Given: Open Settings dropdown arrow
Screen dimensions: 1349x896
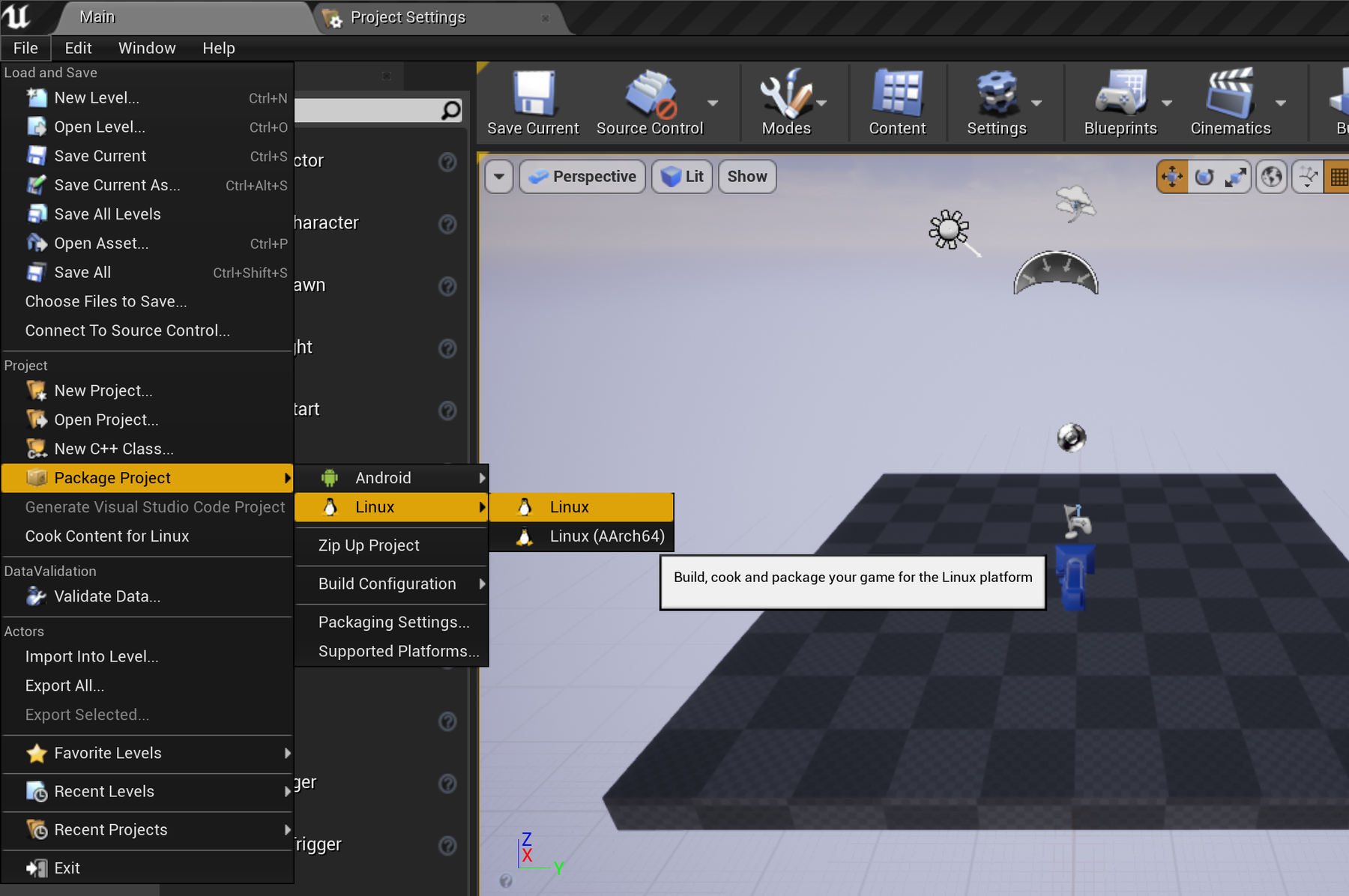Looking at the screenshot, I should click(x=1036, y=103).
